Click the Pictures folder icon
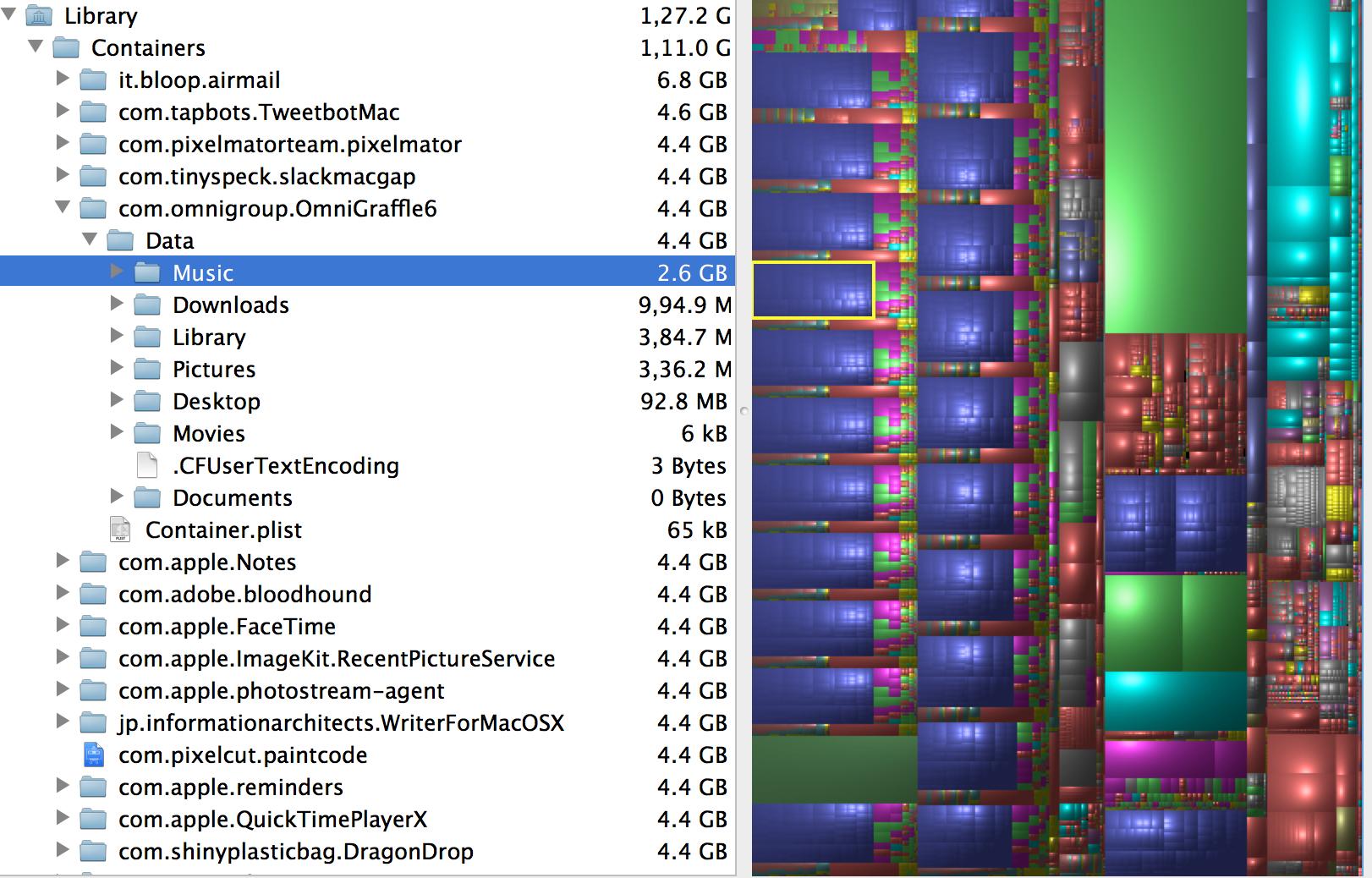 tap(147, 370)
